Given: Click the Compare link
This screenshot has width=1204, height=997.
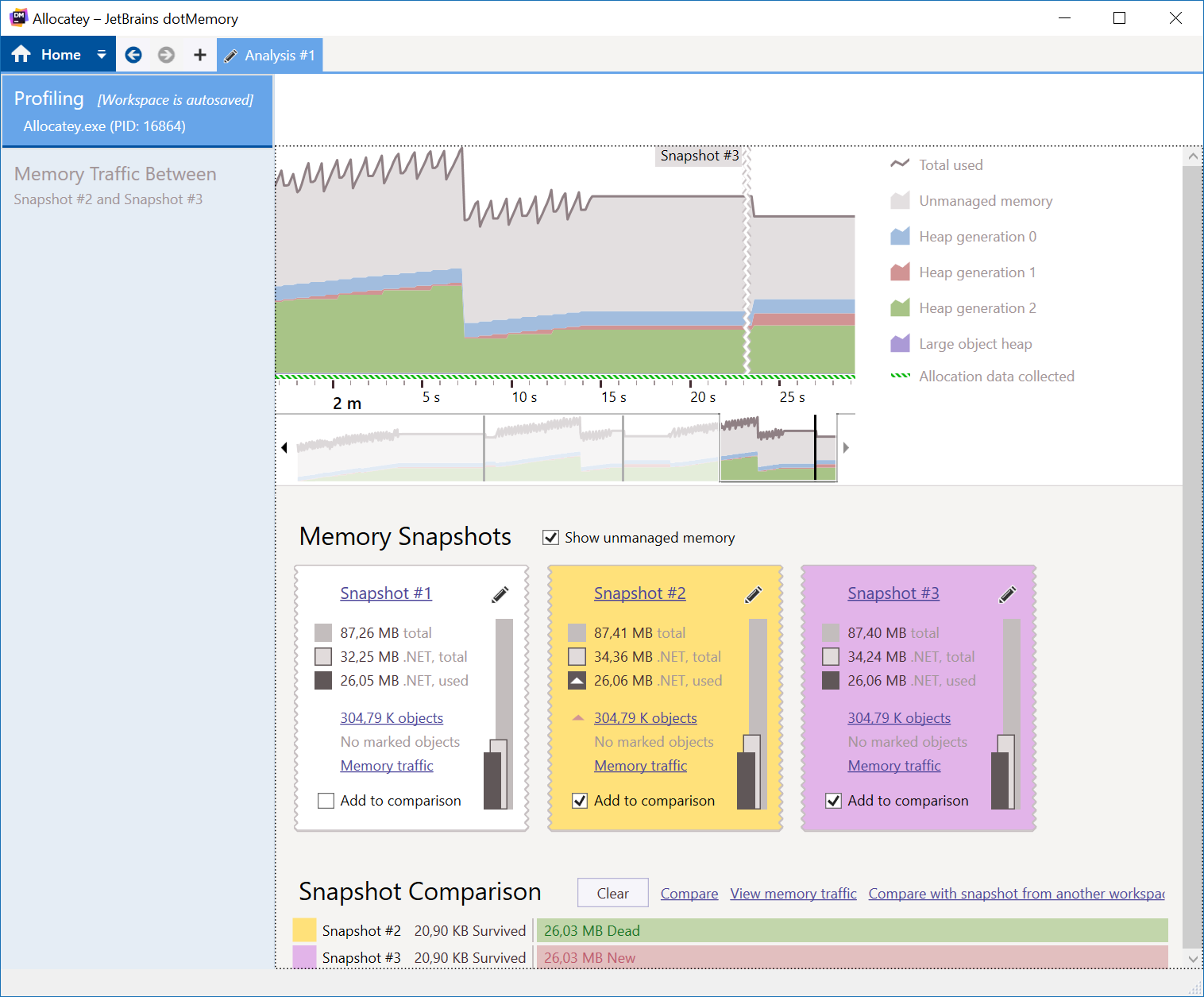Looking at the screenshot, I should 689,894.
